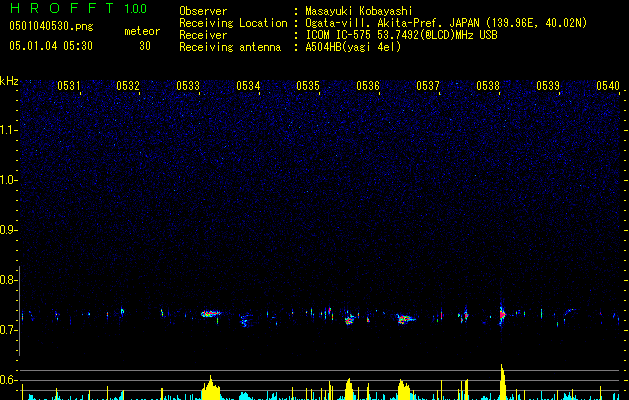Click the 0536 time marker
Screen dimensions: 629x400
pyautogui.click(x=368, y=86)
